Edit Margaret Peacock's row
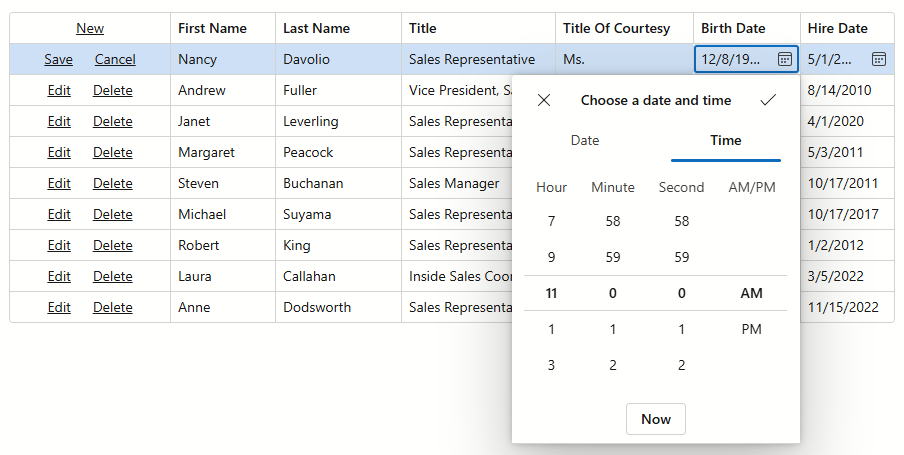Screen dimensions: 904x455 pyautogui.click(x=59, y=153)
